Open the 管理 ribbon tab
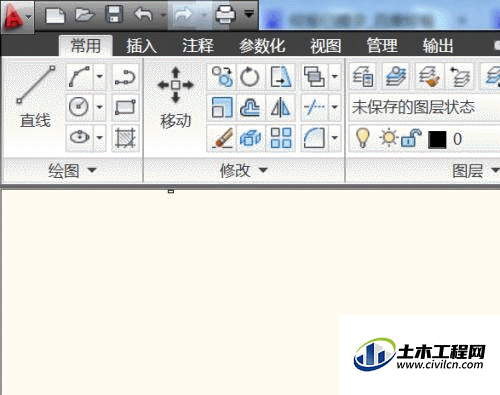The height and width of the screenshot is (395, 500). pyautogui.click(x=382, y=46)
